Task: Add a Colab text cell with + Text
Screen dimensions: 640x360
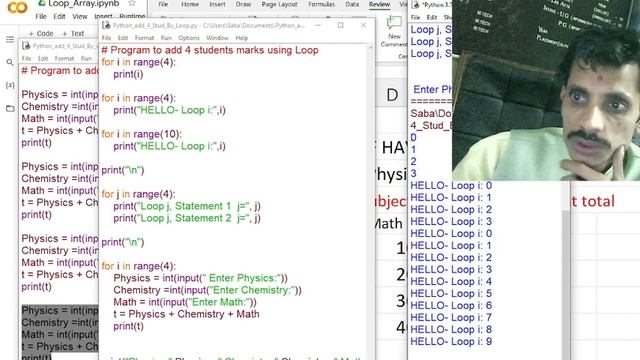Action: pyautogui.click(x=73, y=33)
